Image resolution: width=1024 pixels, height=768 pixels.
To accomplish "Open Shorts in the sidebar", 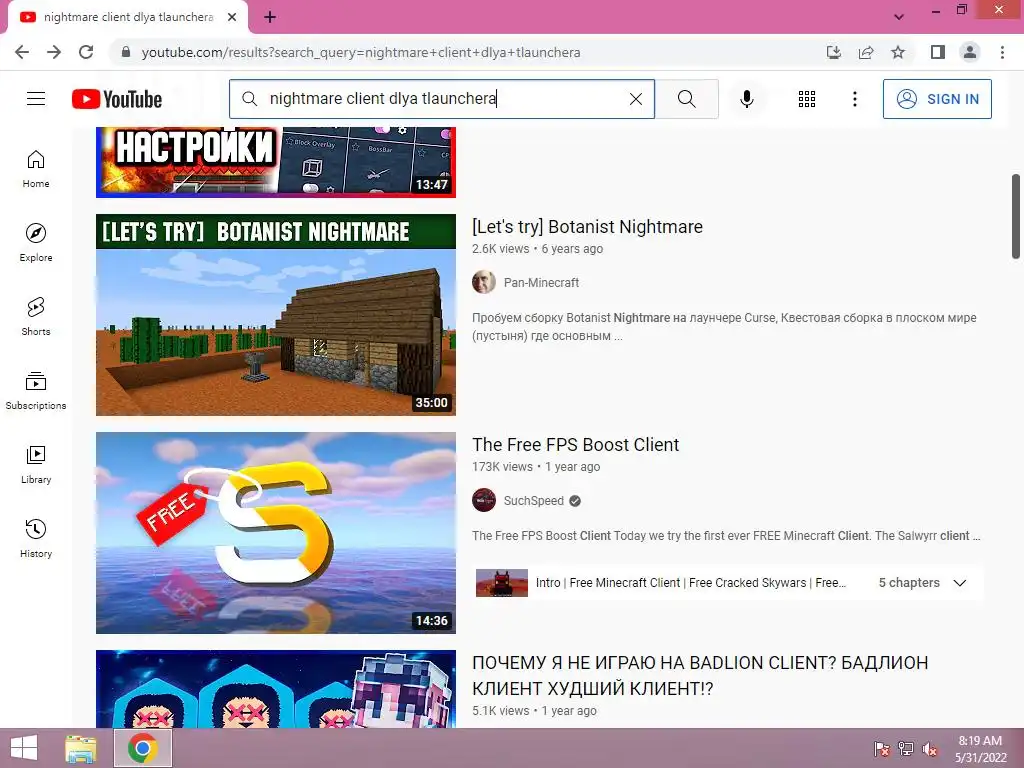I will (36, 317).
